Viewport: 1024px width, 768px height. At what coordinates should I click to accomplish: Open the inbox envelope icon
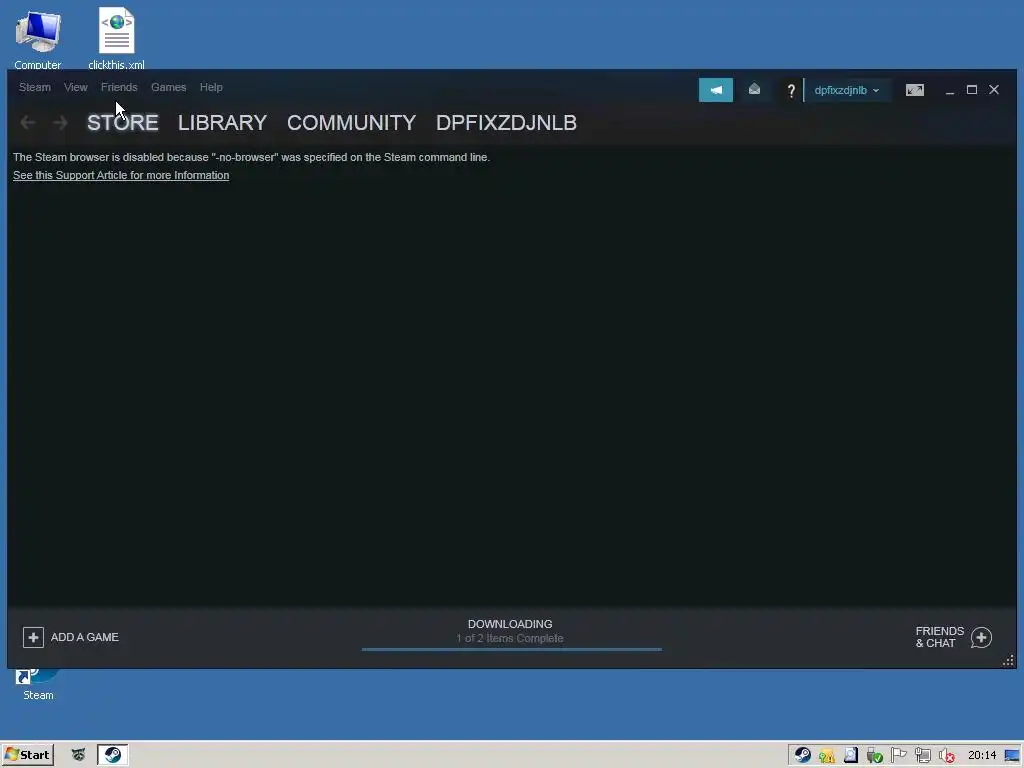click(754, 89)
